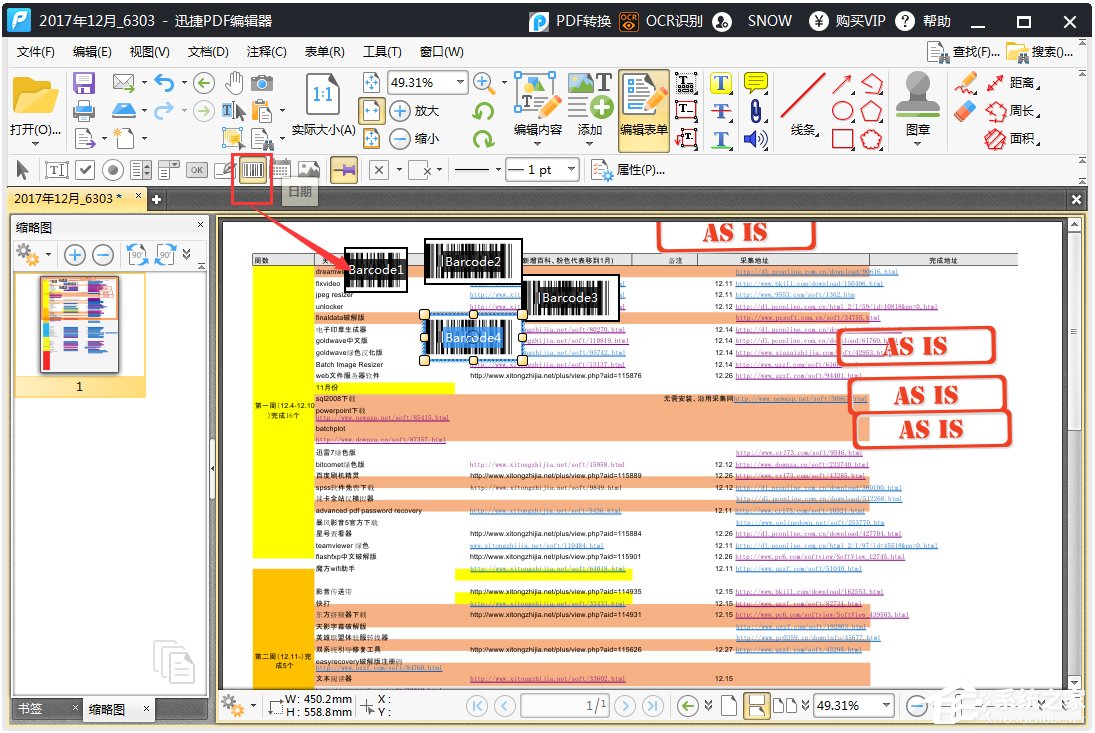Toggle the pin keep-tool-selected button
The width and height of the screenshot is (1095, 733).
(x=344, y=170)
